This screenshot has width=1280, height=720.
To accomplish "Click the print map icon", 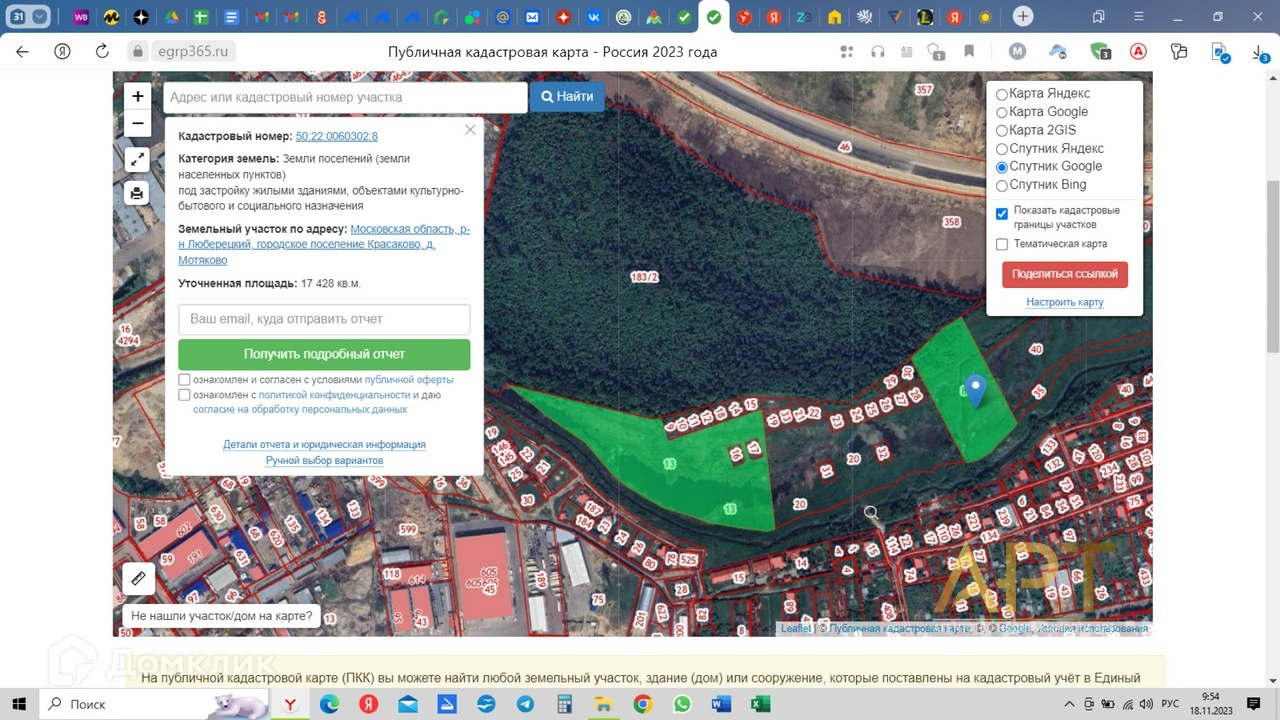I will coord(138,193).
